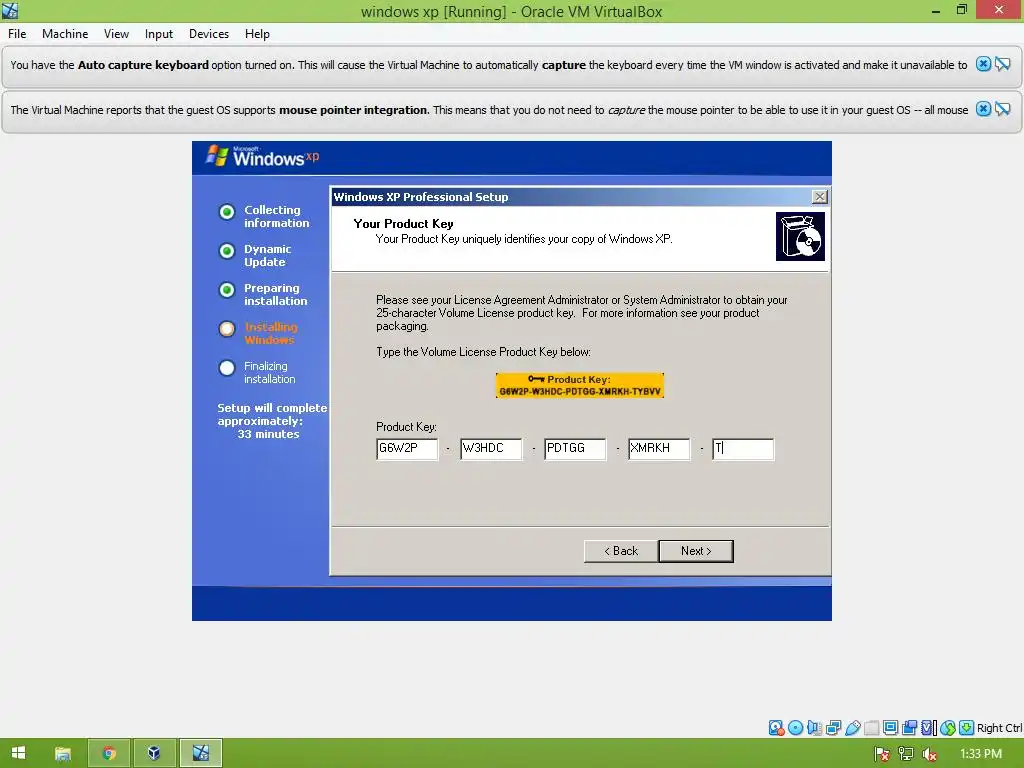This screenshot has height=768, width=1024.
Task: Suppress the Auto capture keyboard message permanently
Action: 1003,64
